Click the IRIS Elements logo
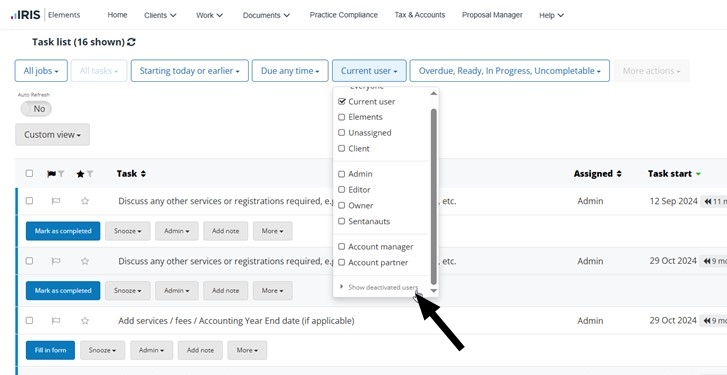Image resolution: width=727 pixels, height=375 pixels. point(45,15)
